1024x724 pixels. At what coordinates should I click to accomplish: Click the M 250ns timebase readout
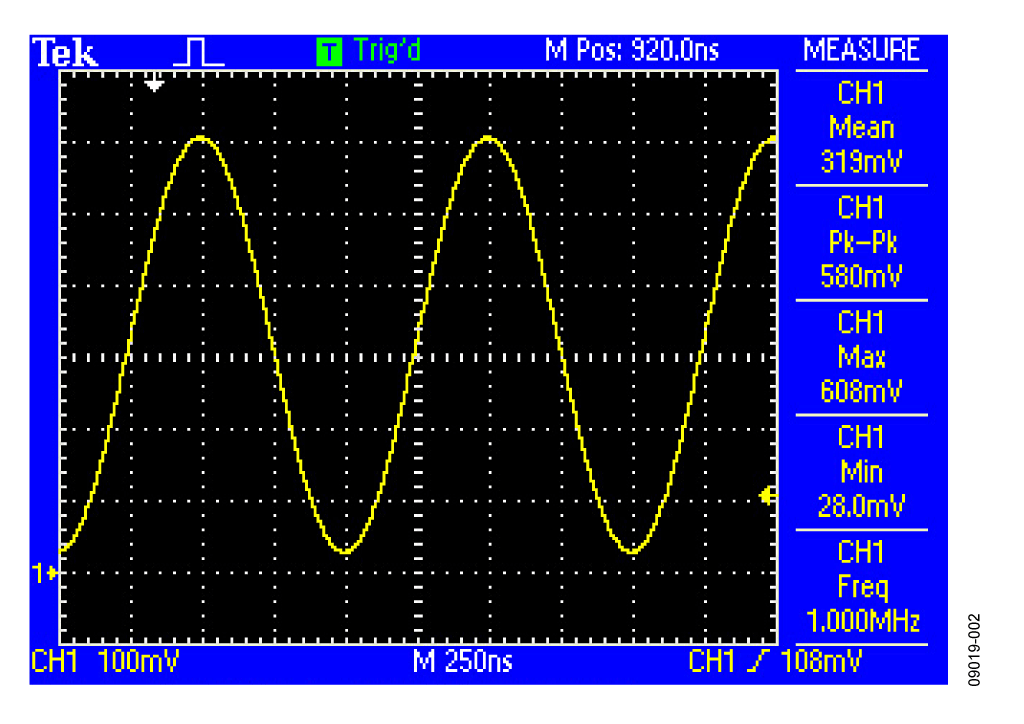pos(462,662)
